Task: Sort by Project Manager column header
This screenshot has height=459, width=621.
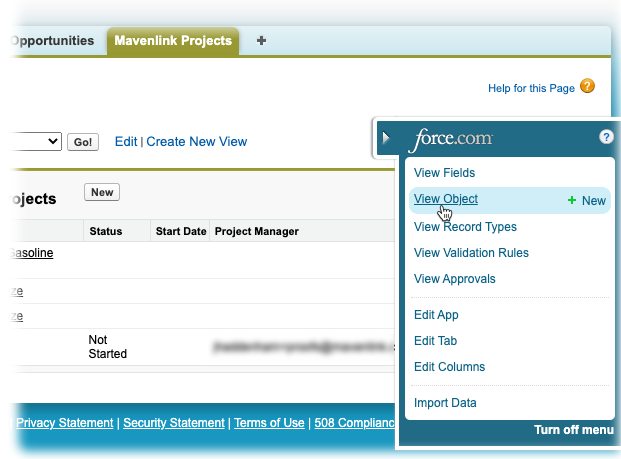Action: click(x=257, y=231)
